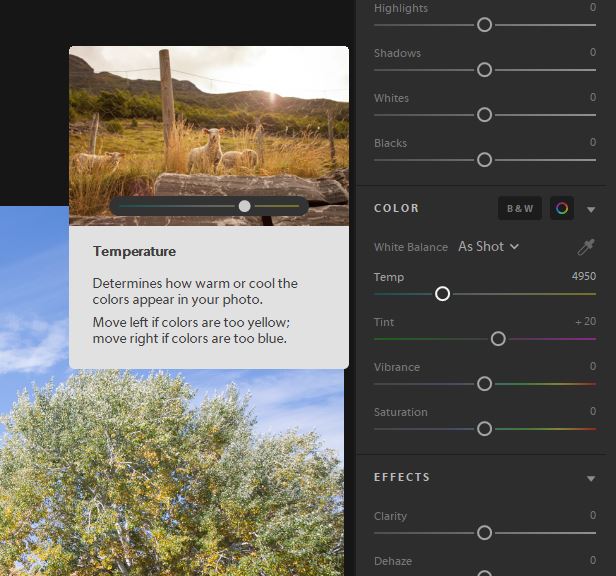Click the White Balance label
The height and width of the screenshot is (576, 616).
tap(411, 247)
